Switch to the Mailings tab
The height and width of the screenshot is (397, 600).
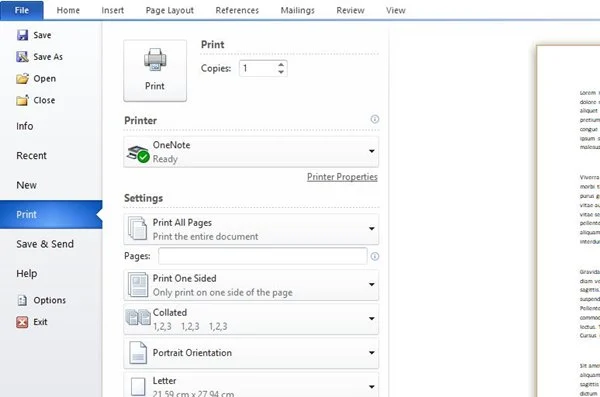tap(297, 10)
